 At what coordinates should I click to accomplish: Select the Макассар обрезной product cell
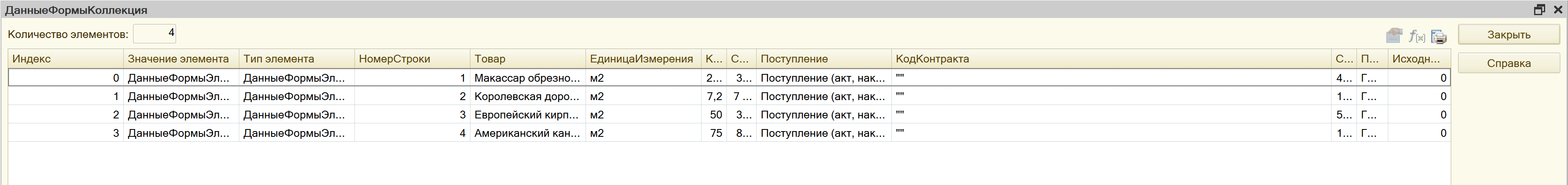pos(528,78)
